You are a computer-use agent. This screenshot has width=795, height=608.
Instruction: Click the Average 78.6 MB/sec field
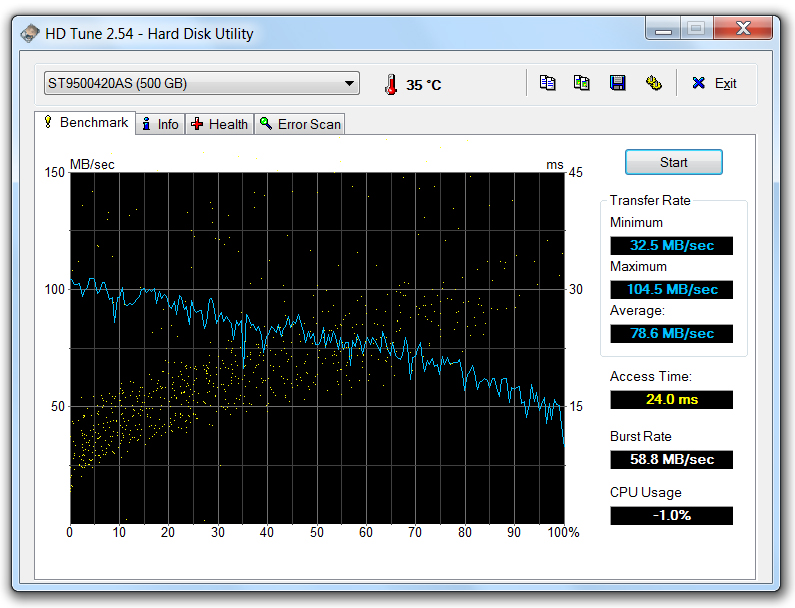coord(671,334)
